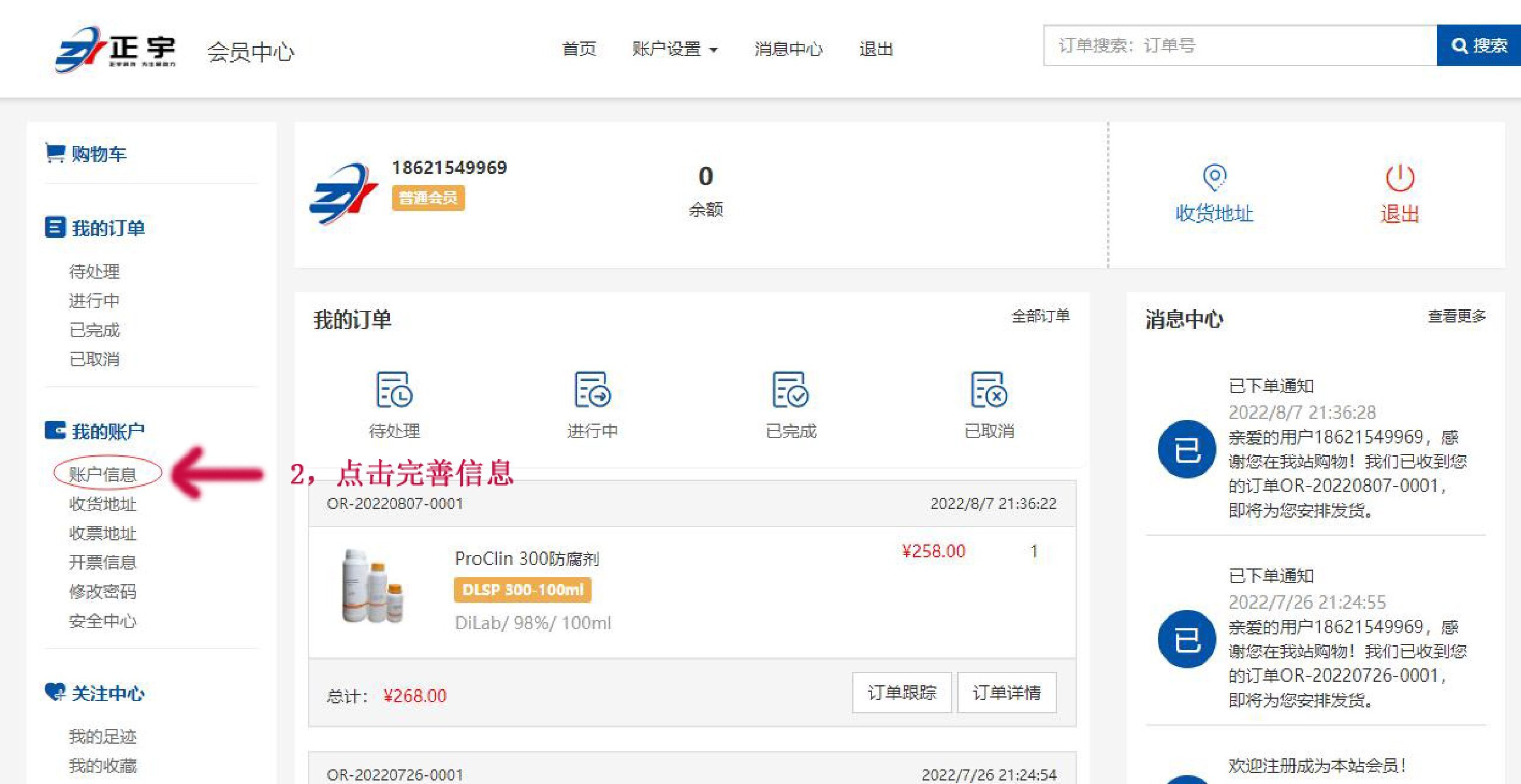Click the DiLab/ 98%/ 100ml specification text
Screen dimensions: 1521x784
pos(533,623)
